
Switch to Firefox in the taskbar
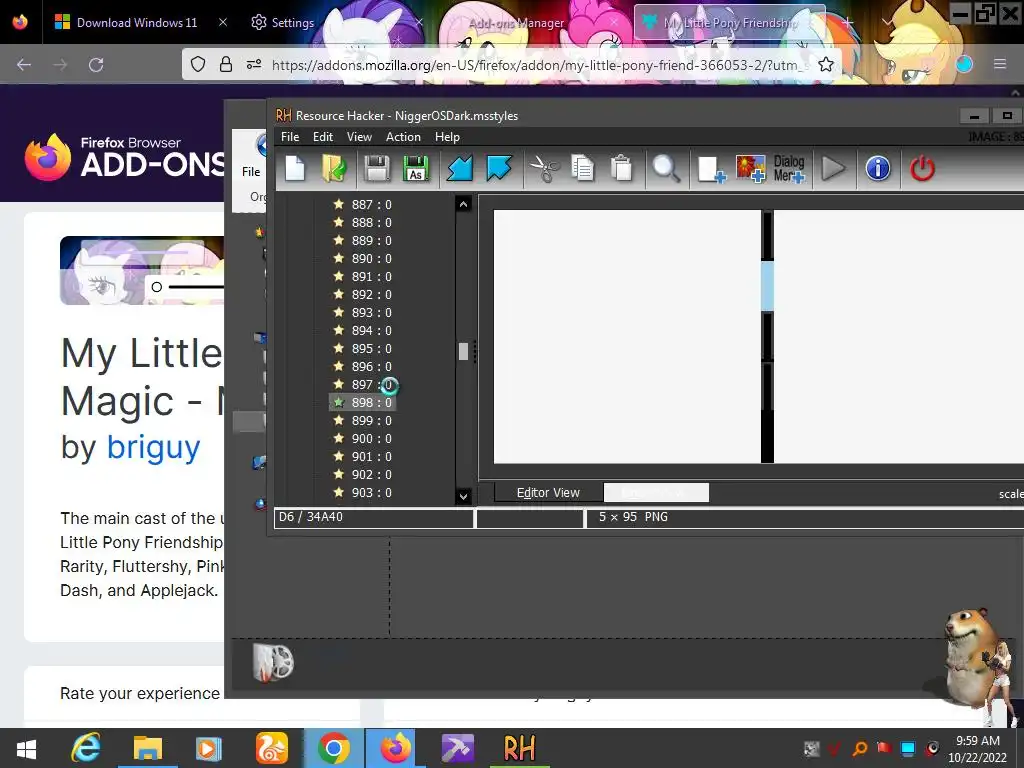pyautogui.click(x=396, y=748)
